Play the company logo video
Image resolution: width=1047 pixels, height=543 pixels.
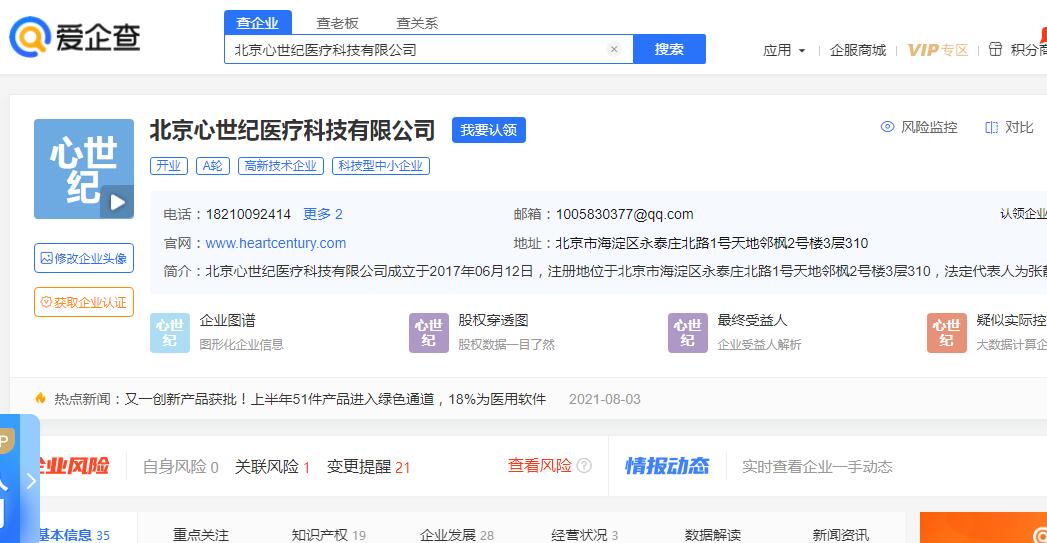click(x=118, y=202)
